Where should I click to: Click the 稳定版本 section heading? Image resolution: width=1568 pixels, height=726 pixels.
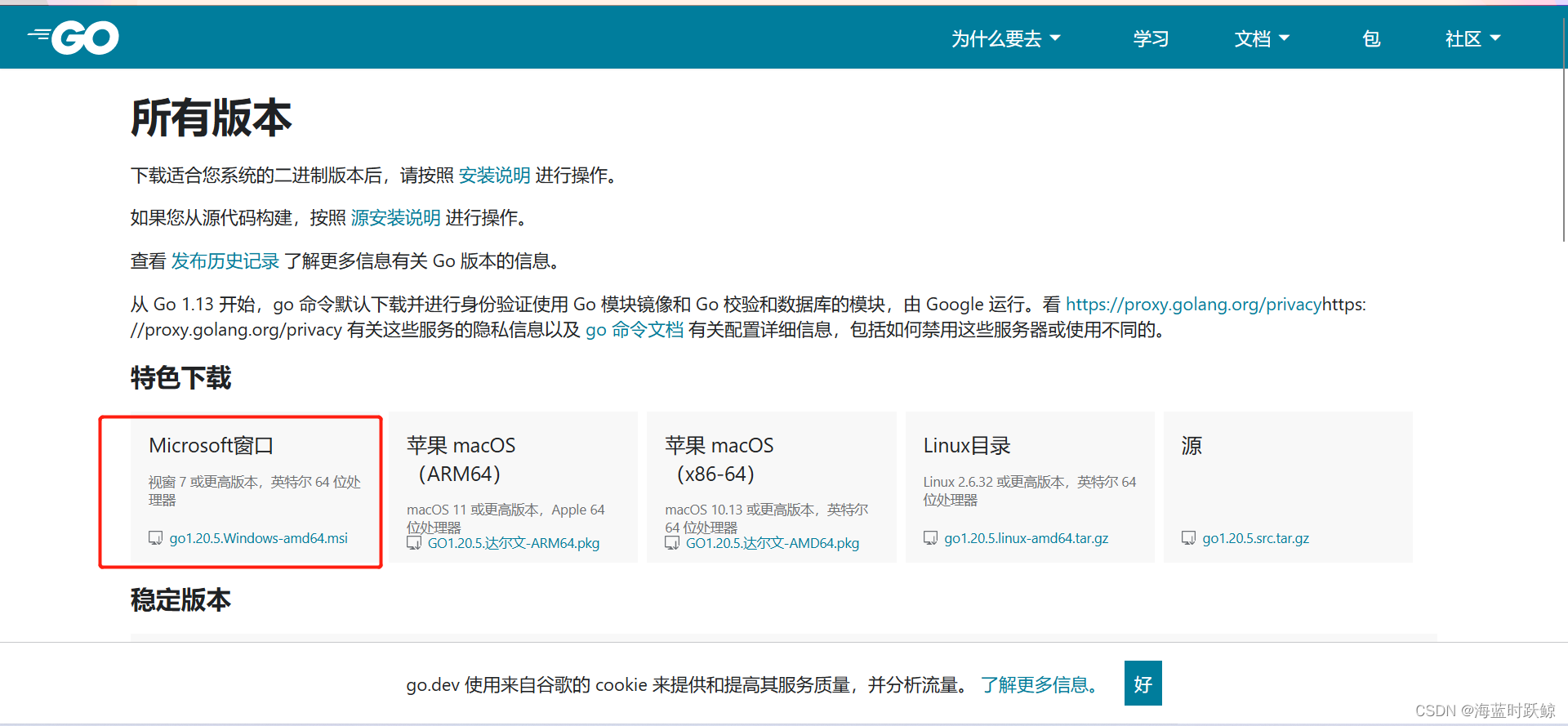pyautogui.click(x=180, y=600)
